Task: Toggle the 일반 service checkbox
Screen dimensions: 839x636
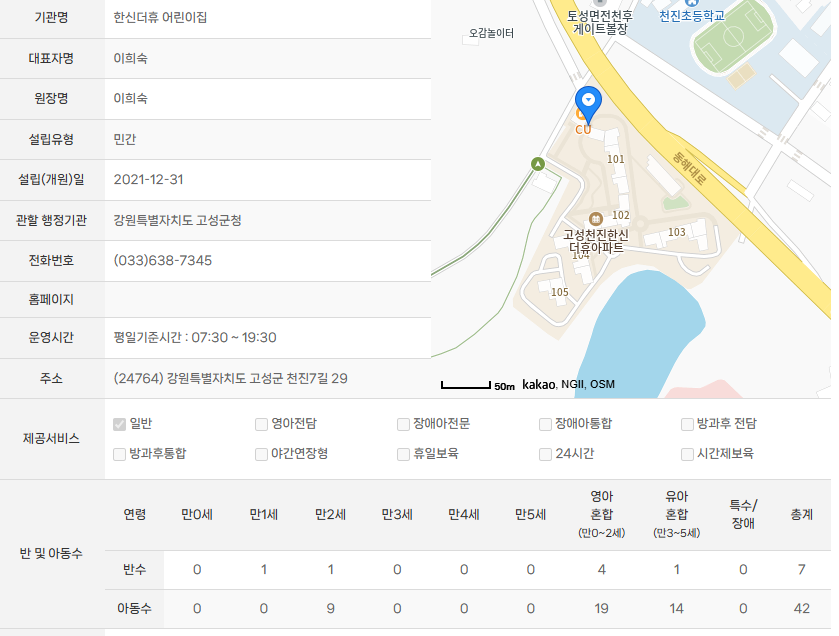Action: [119, 424]
